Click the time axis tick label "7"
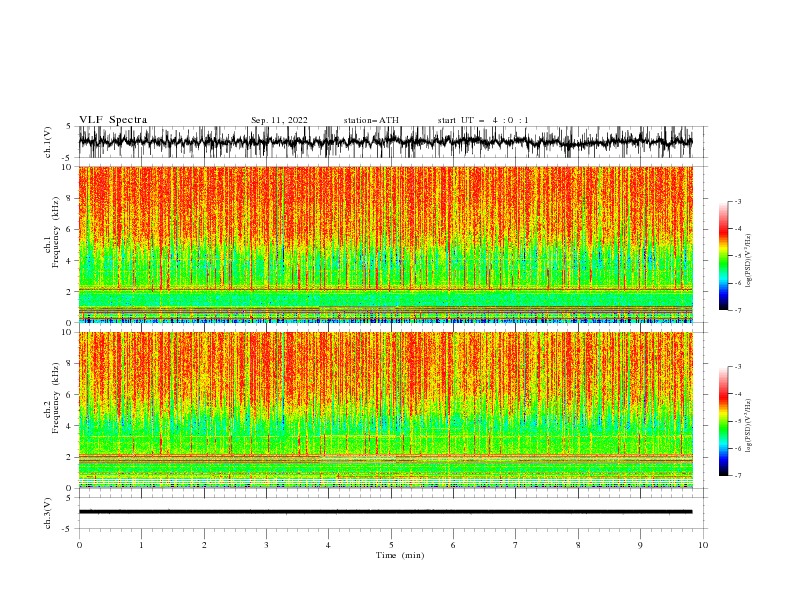The height and width of the screenshot is (612, 792). pos(516,545)
